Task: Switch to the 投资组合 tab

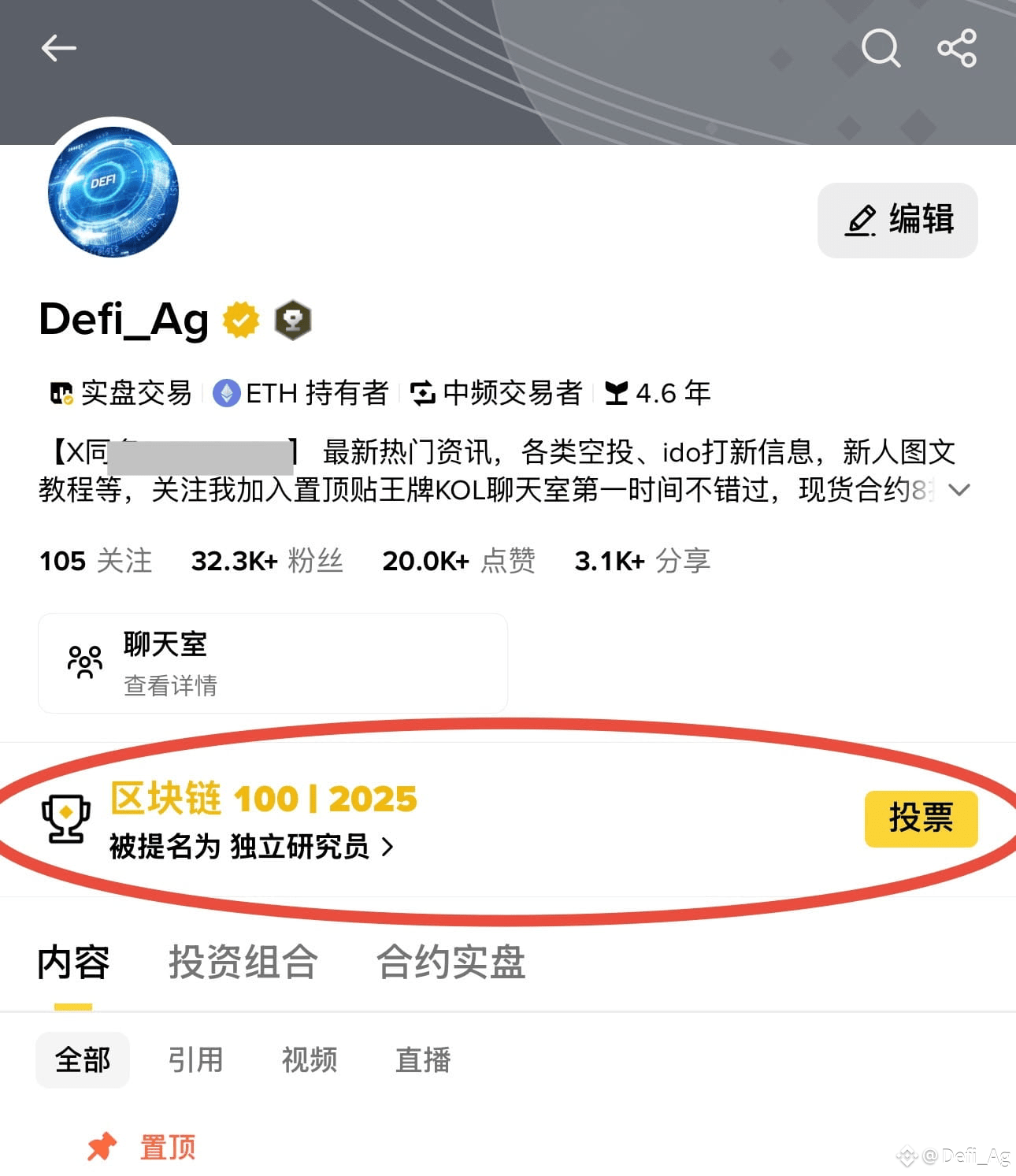Action: tap(243, 963)
